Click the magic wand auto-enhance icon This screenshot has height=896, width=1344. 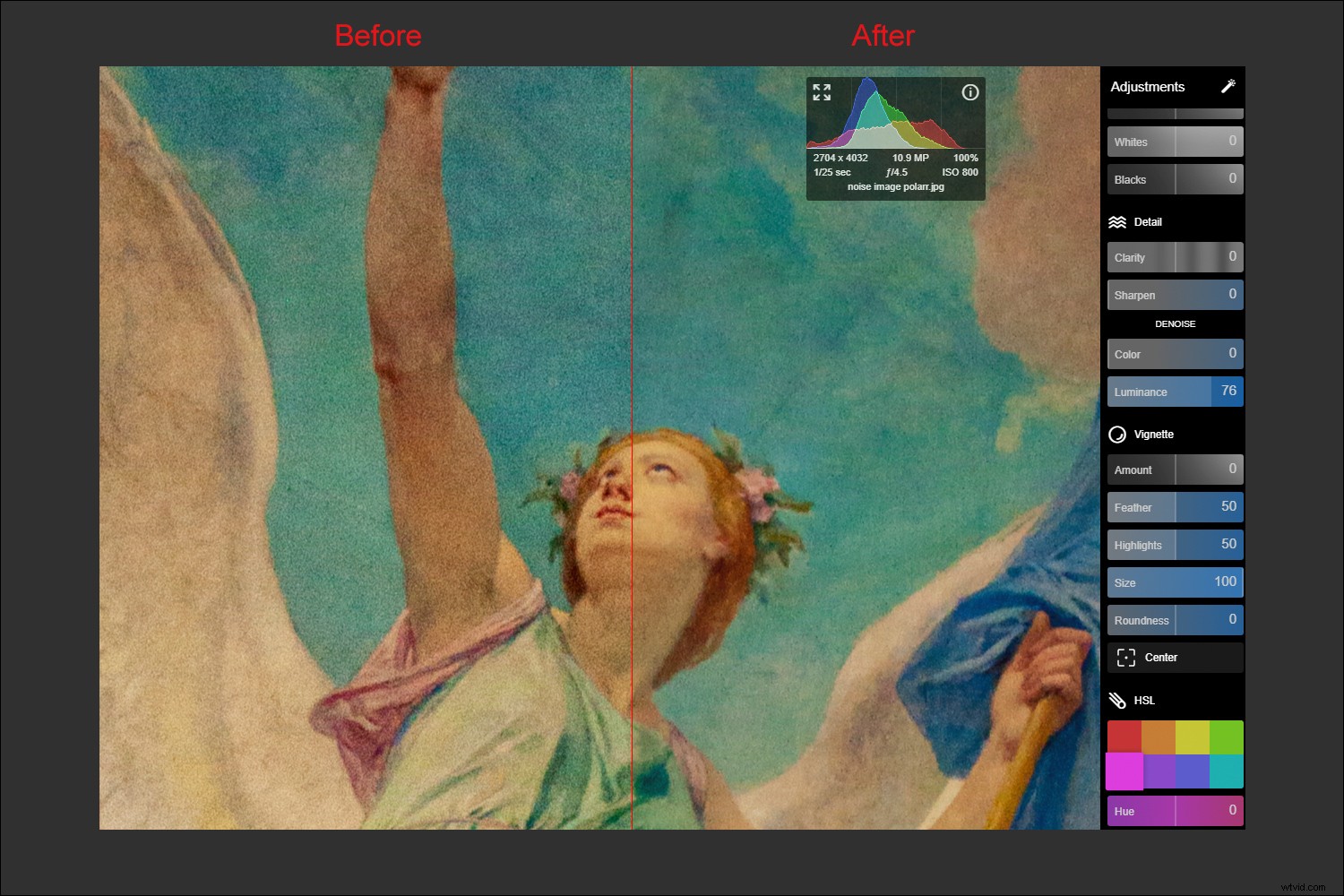(1228, 86)
